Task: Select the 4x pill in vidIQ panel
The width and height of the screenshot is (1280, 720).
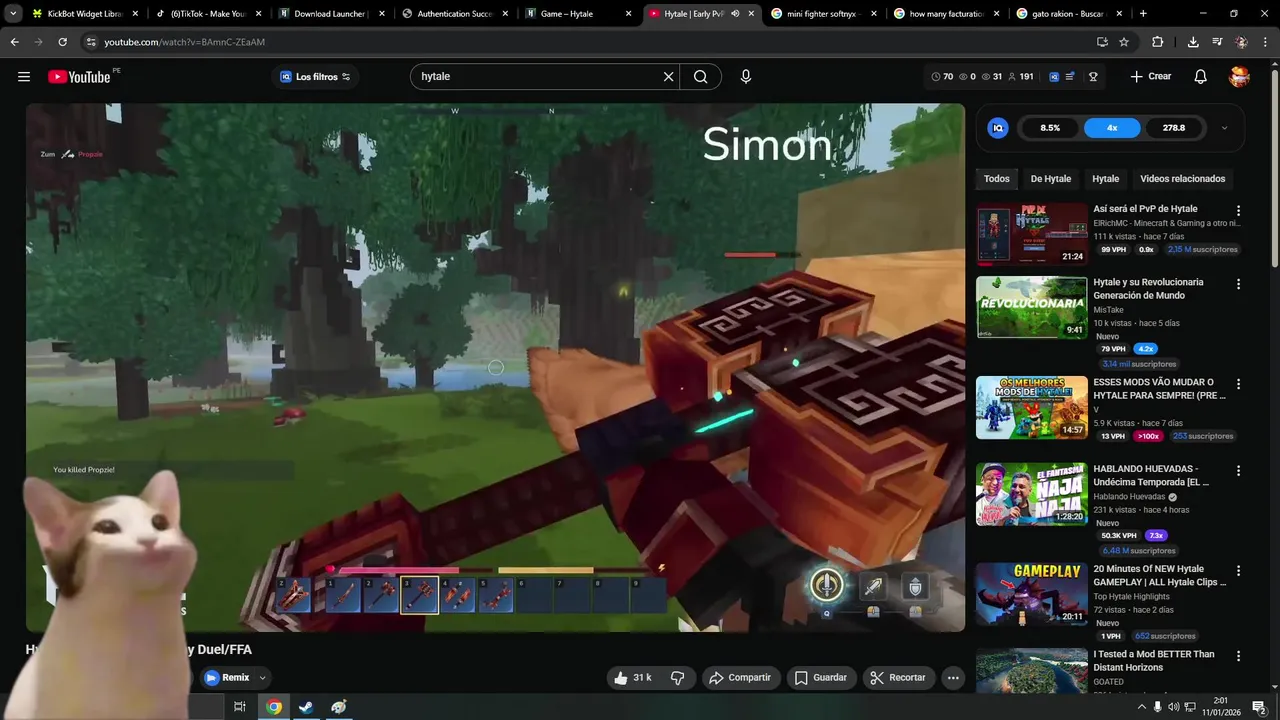Action: pos(1112,128)
